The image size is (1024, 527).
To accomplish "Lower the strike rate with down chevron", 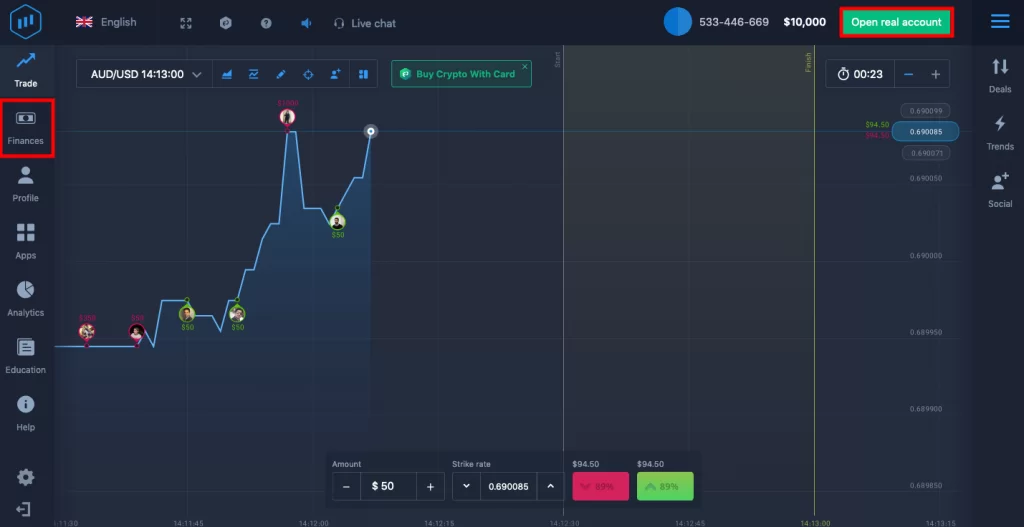I will 466,487.
